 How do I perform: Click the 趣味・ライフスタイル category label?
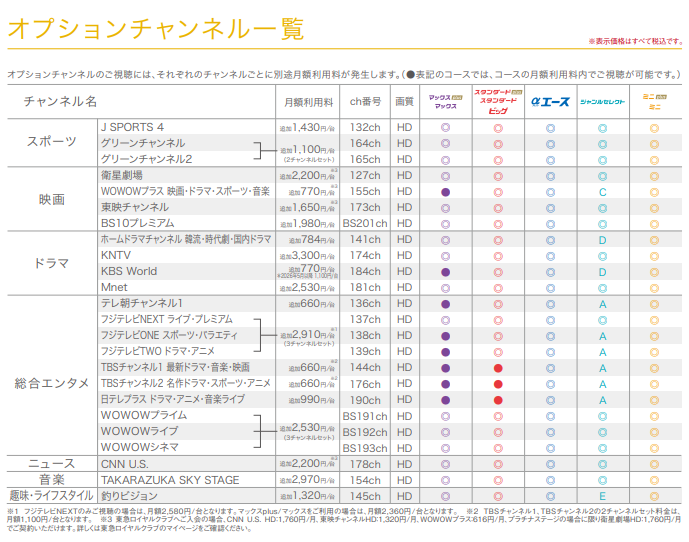[52, 496]
